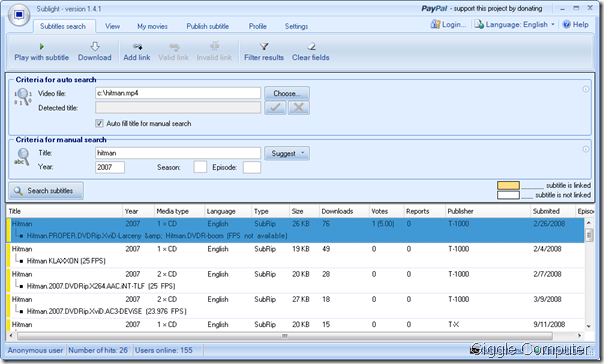Image resolution: width=604 pixels, height=364 pixels.
Task: Open the Suggest dropdown arrow
Action: pos(303,153)
